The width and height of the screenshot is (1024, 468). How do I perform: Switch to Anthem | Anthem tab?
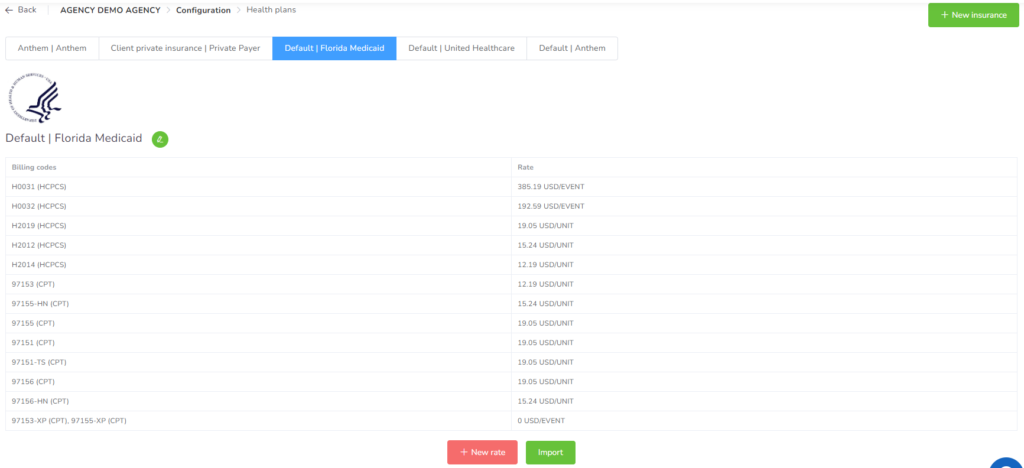pyautogui.click(x=52, y=48)
